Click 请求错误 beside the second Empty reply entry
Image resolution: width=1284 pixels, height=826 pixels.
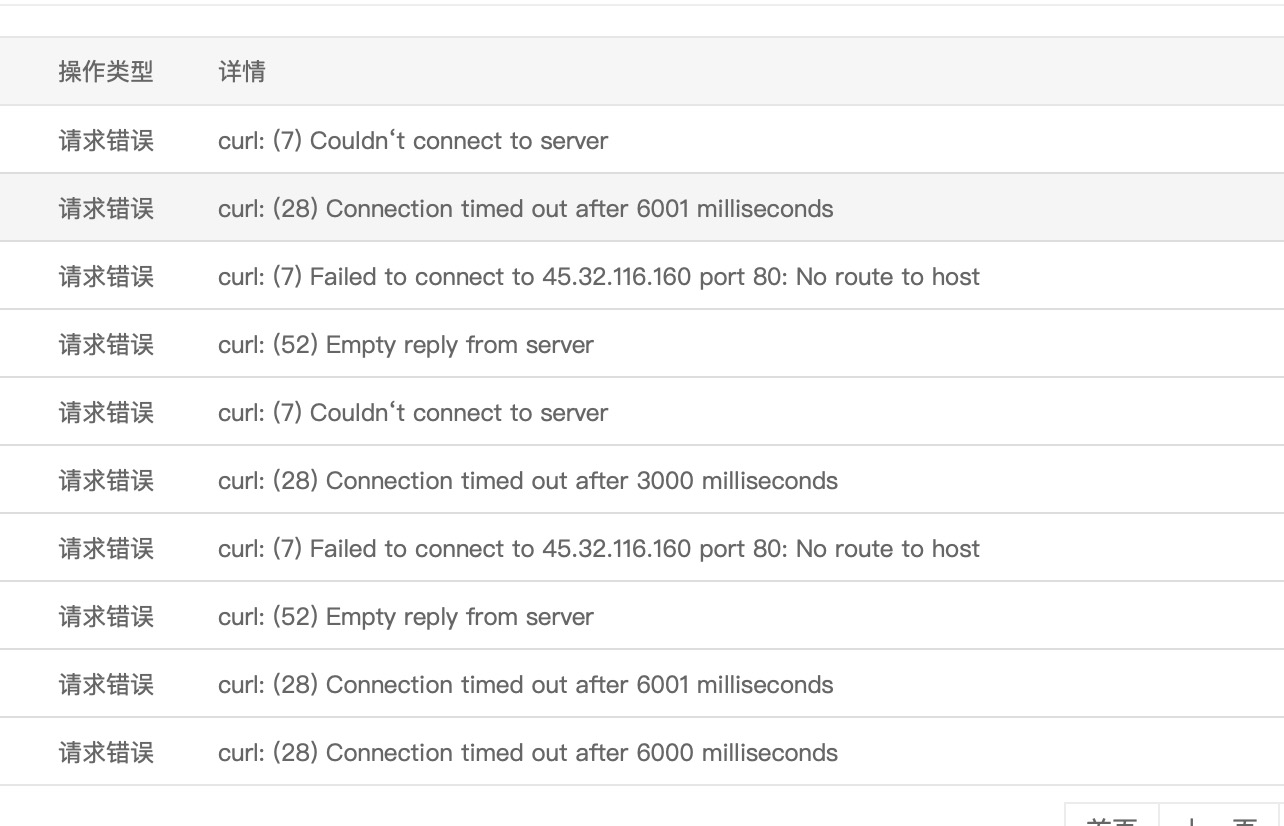tap(106, 617)
